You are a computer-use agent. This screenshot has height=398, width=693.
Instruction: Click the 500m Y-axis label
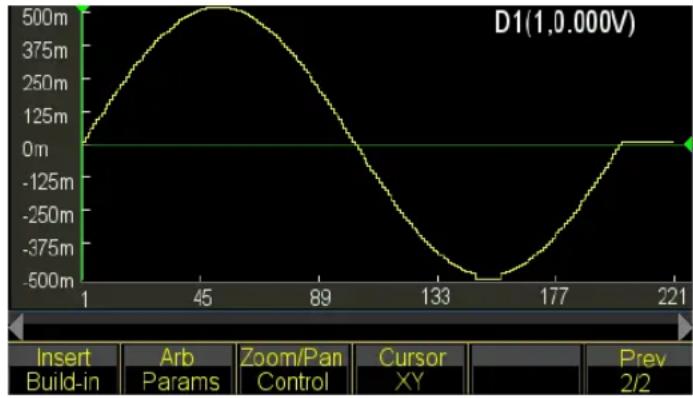45,18
